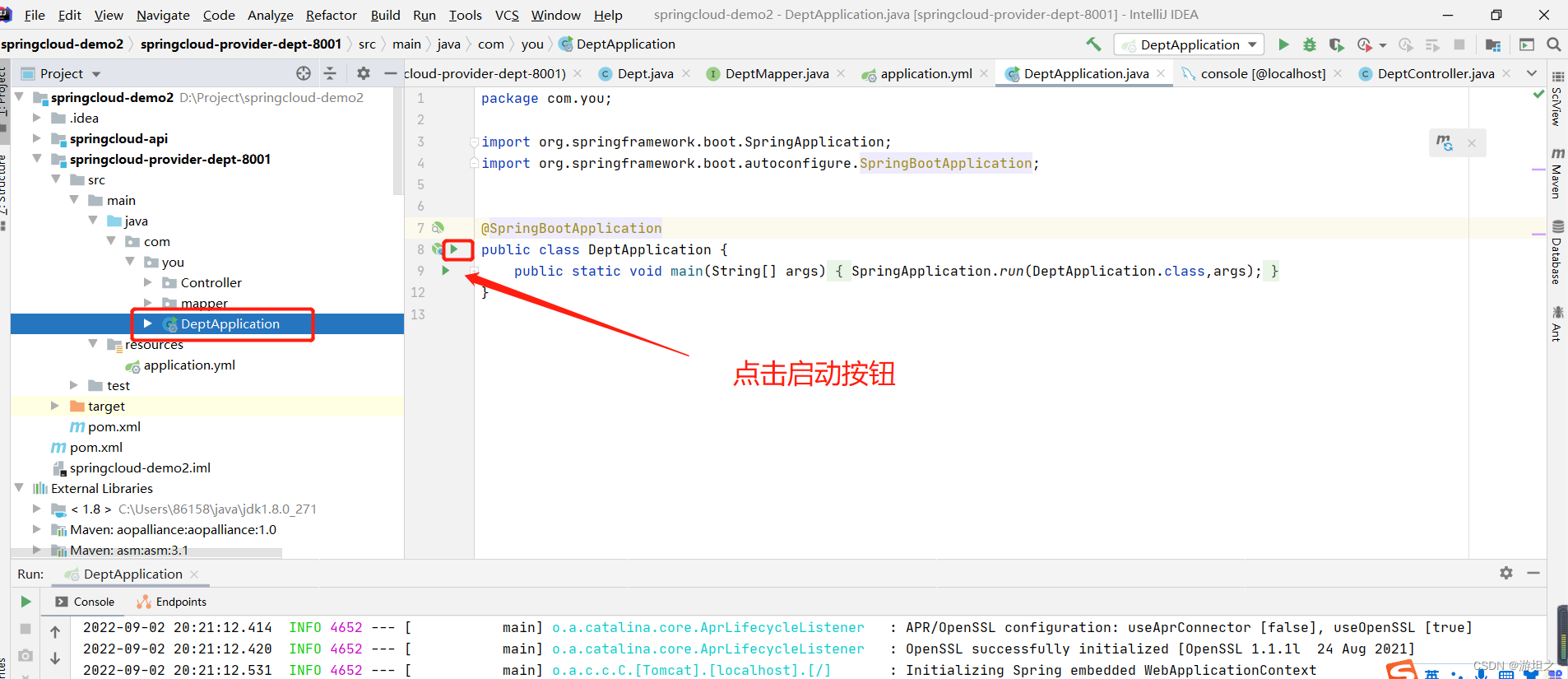Click the @SpringBootApplication annotation text
Viewport: 1568px width, 679px height.
(x=571, y=228)
